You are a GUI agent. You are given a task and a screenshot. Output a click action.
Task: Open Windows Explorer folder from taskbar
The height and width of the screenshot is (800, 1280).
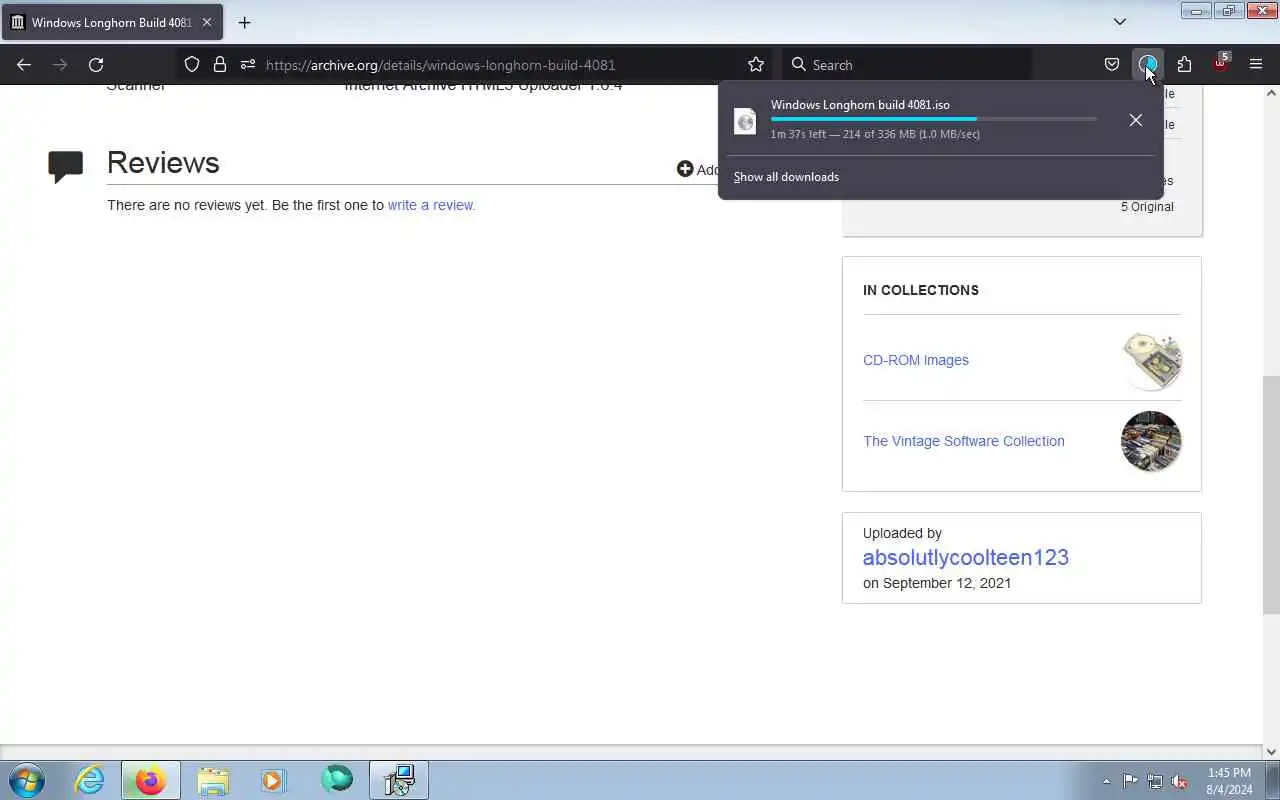point(213,780)
